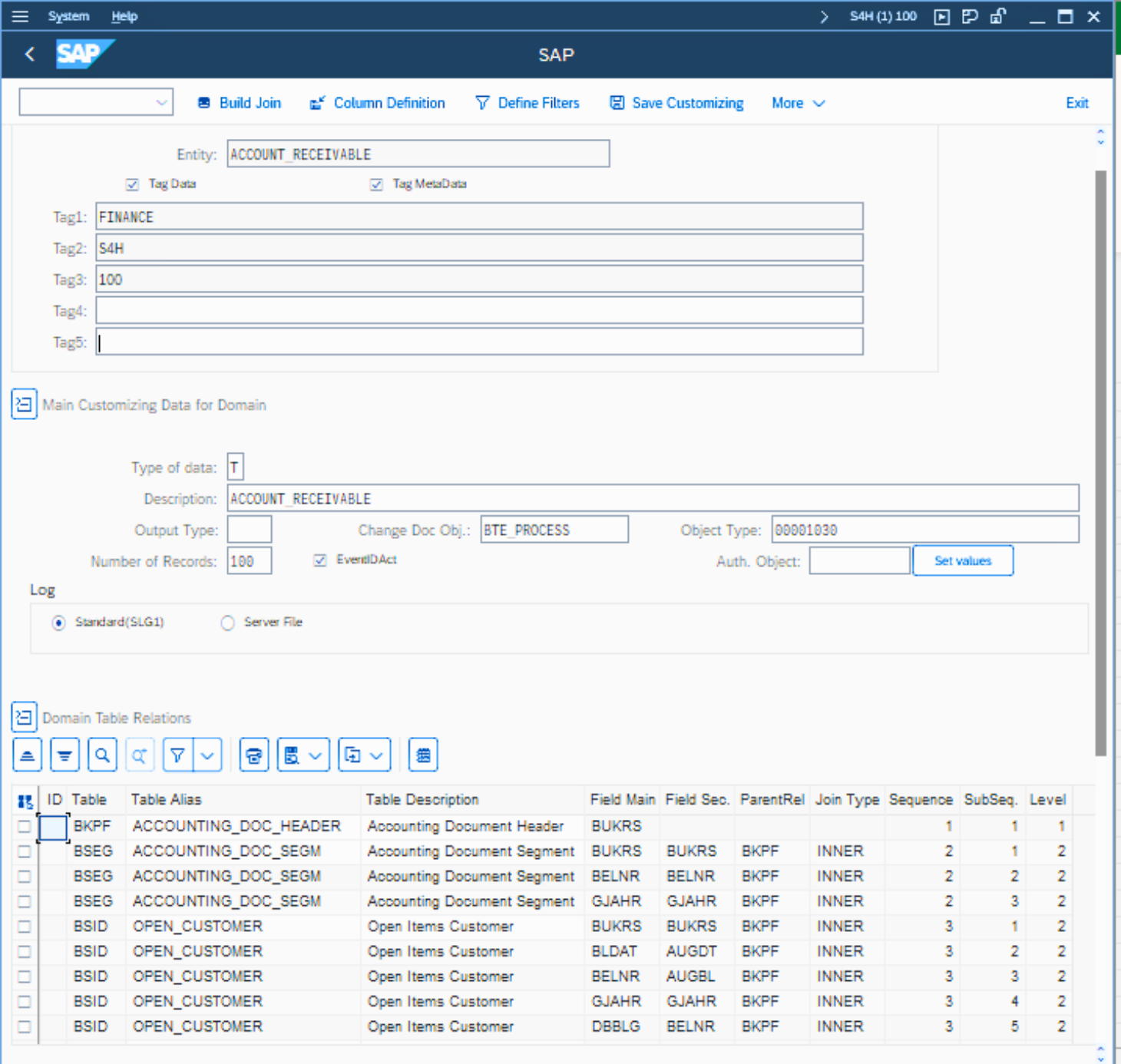Click select-all icon in table header corner
1121x1064 pixels.
pyautogui.click(x=25, y=801)
